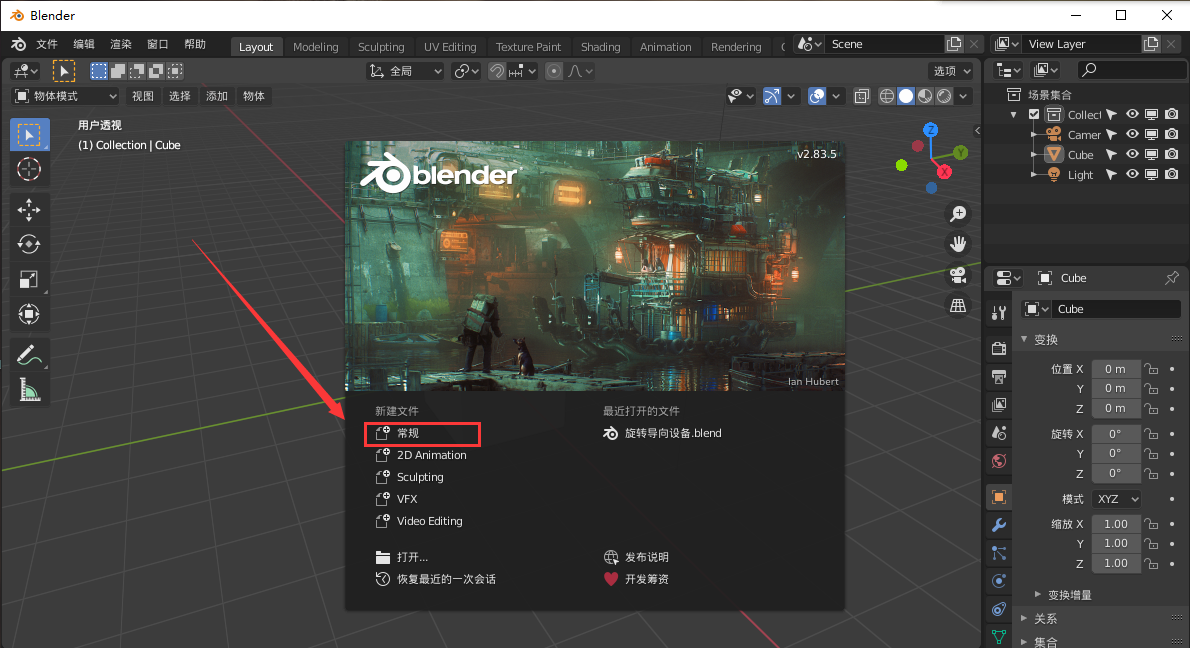Image resolution: width=1190 pixels, height=648 pixels.
Task: Toggle lock for Location X
Action: pos(1152,370)
